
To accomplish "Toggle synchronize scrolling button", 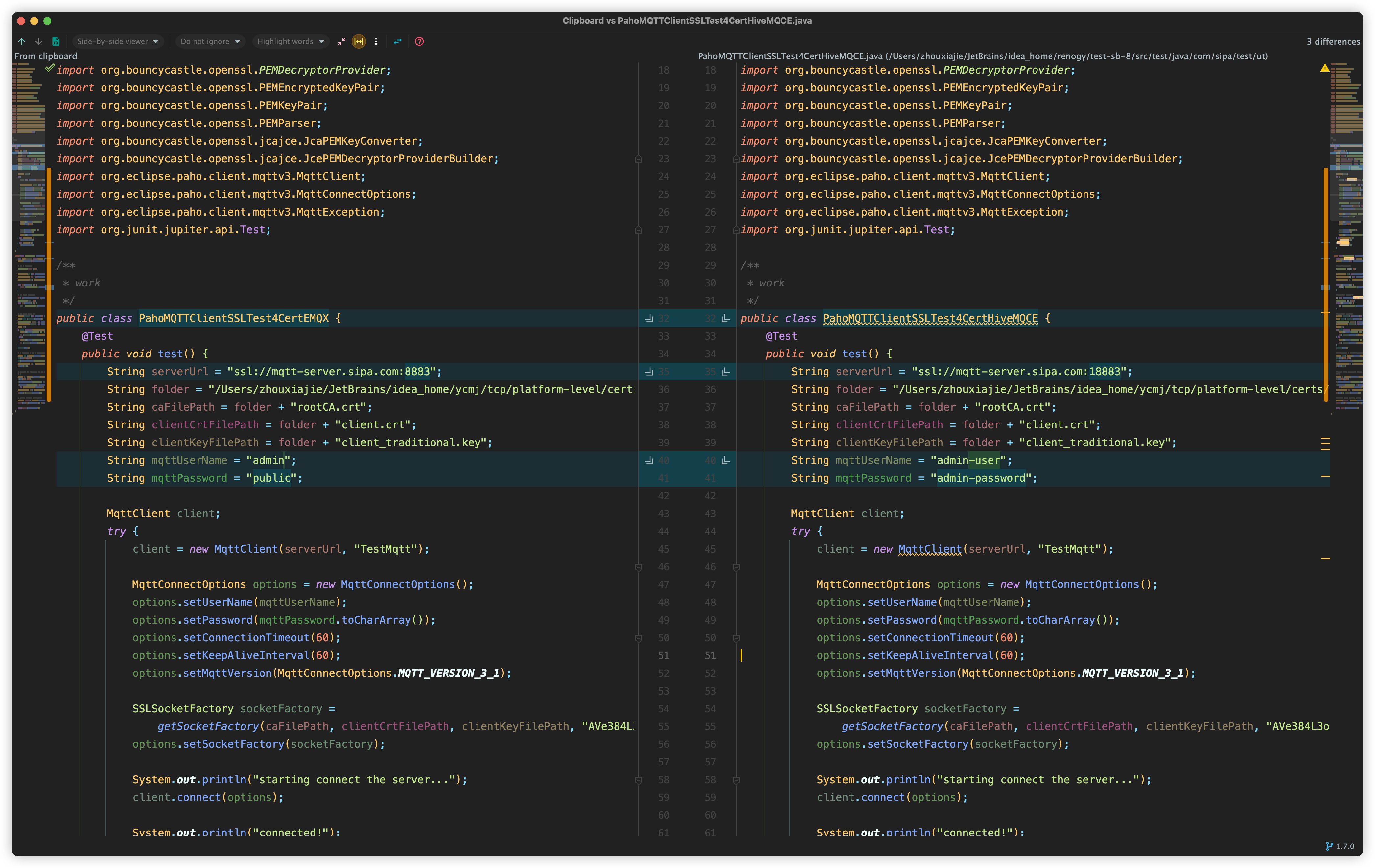I will (x=359, y=41).
